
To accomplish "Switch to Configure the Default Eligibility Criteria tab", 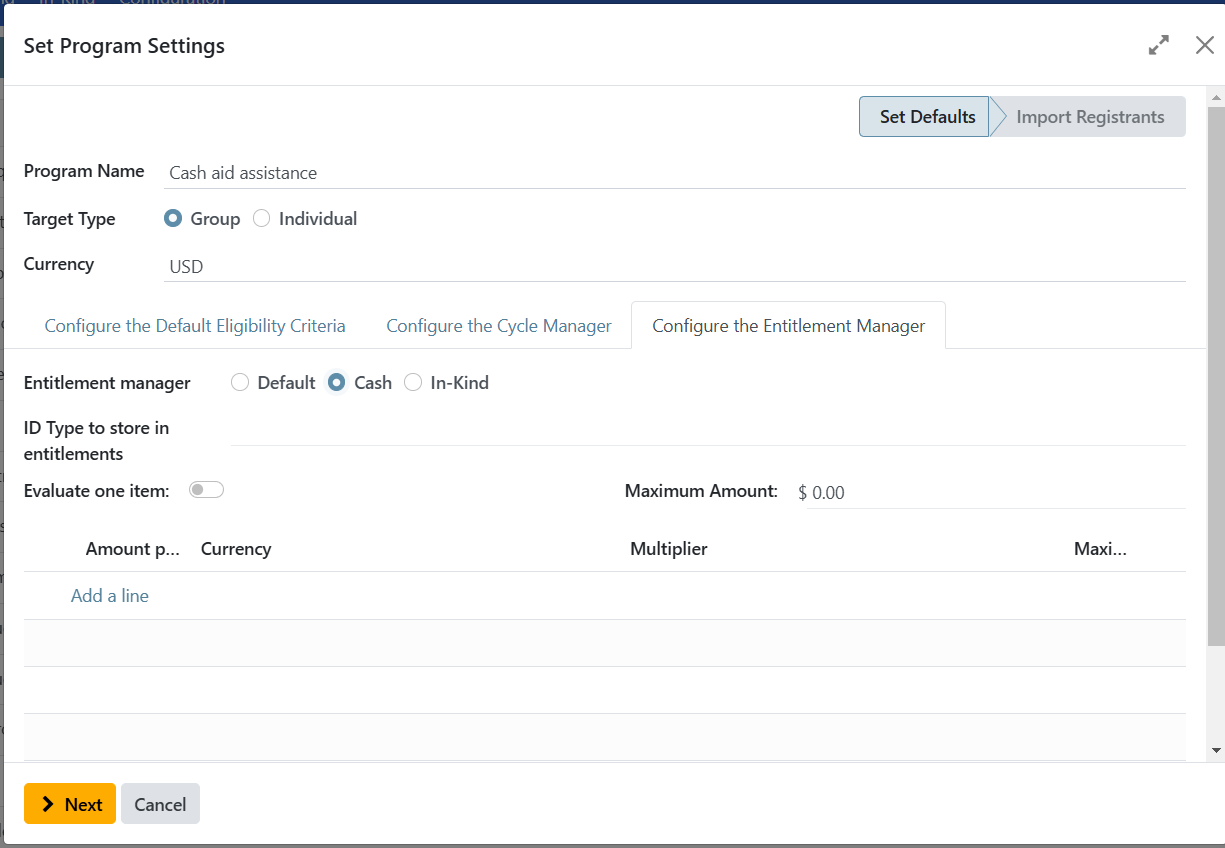I will point(194,325).
